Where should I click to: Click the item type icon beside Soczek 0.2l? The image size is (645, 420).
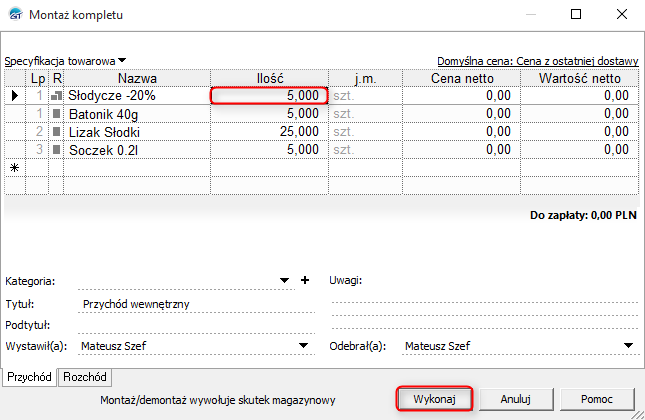point(57,150)
